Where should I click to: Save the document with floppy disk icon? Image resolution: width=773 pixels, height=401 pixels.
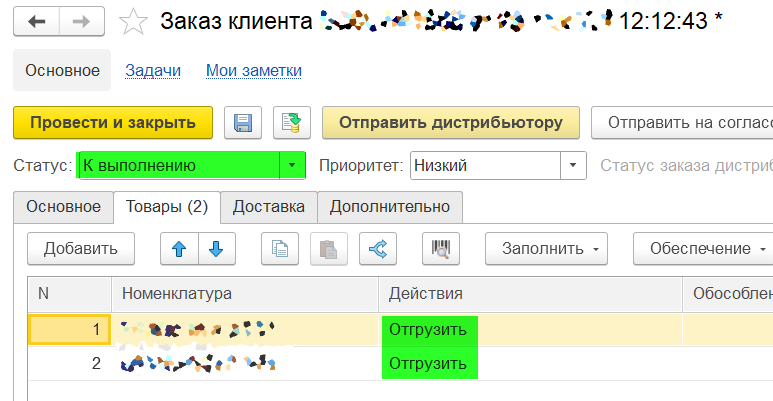tap(243, 122)
